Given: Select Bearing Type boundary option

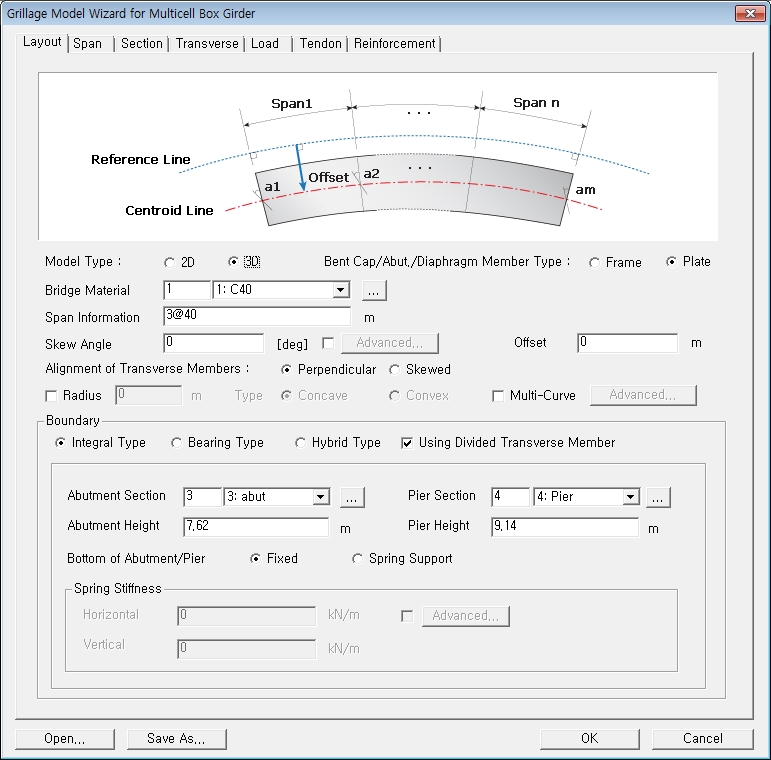Looking at the screenshot, I should [177, 443].
